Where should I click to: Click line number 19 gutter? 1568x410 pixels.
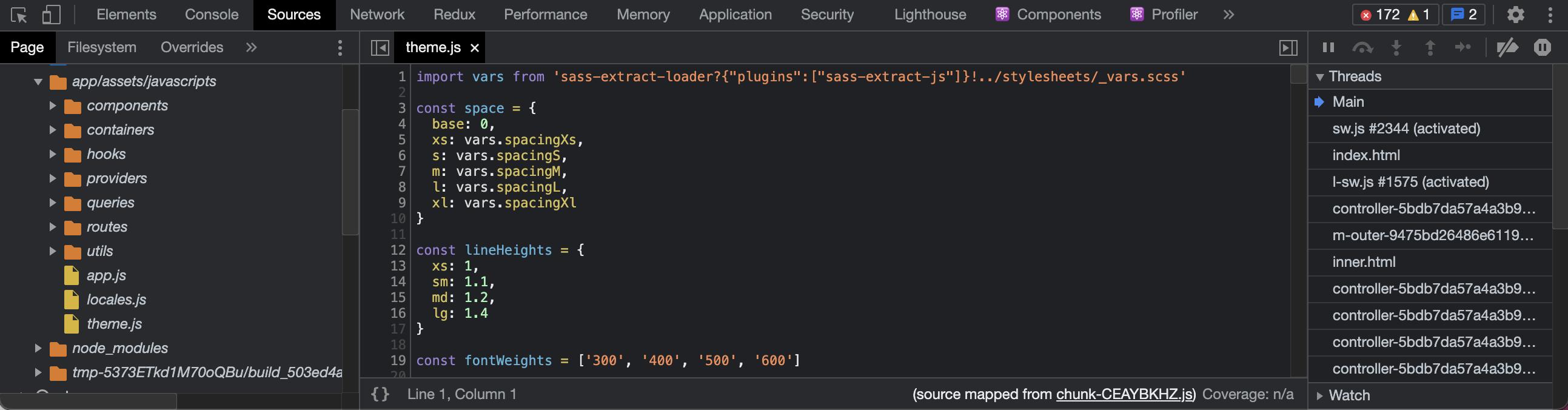(x=398, y=360)
